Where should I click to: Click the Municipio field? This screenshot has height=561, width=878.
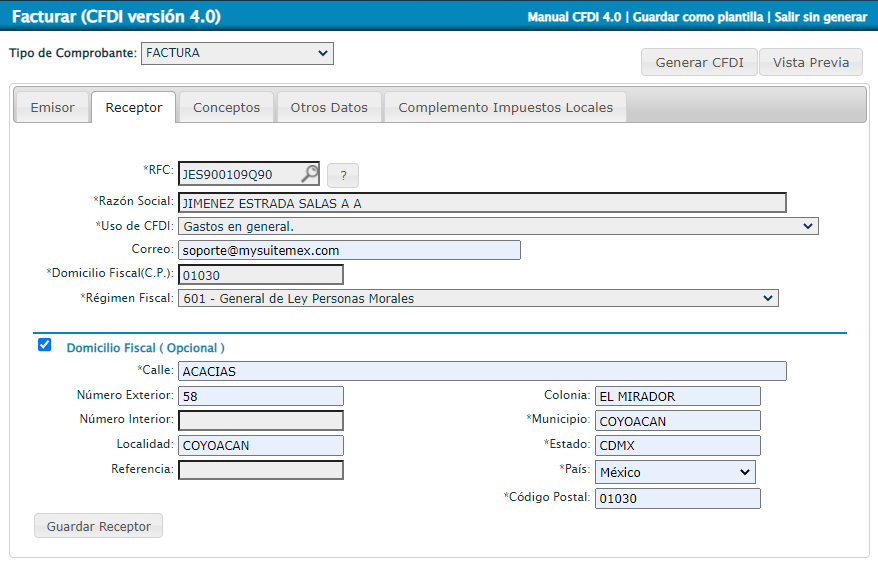[x=678, y=420]
